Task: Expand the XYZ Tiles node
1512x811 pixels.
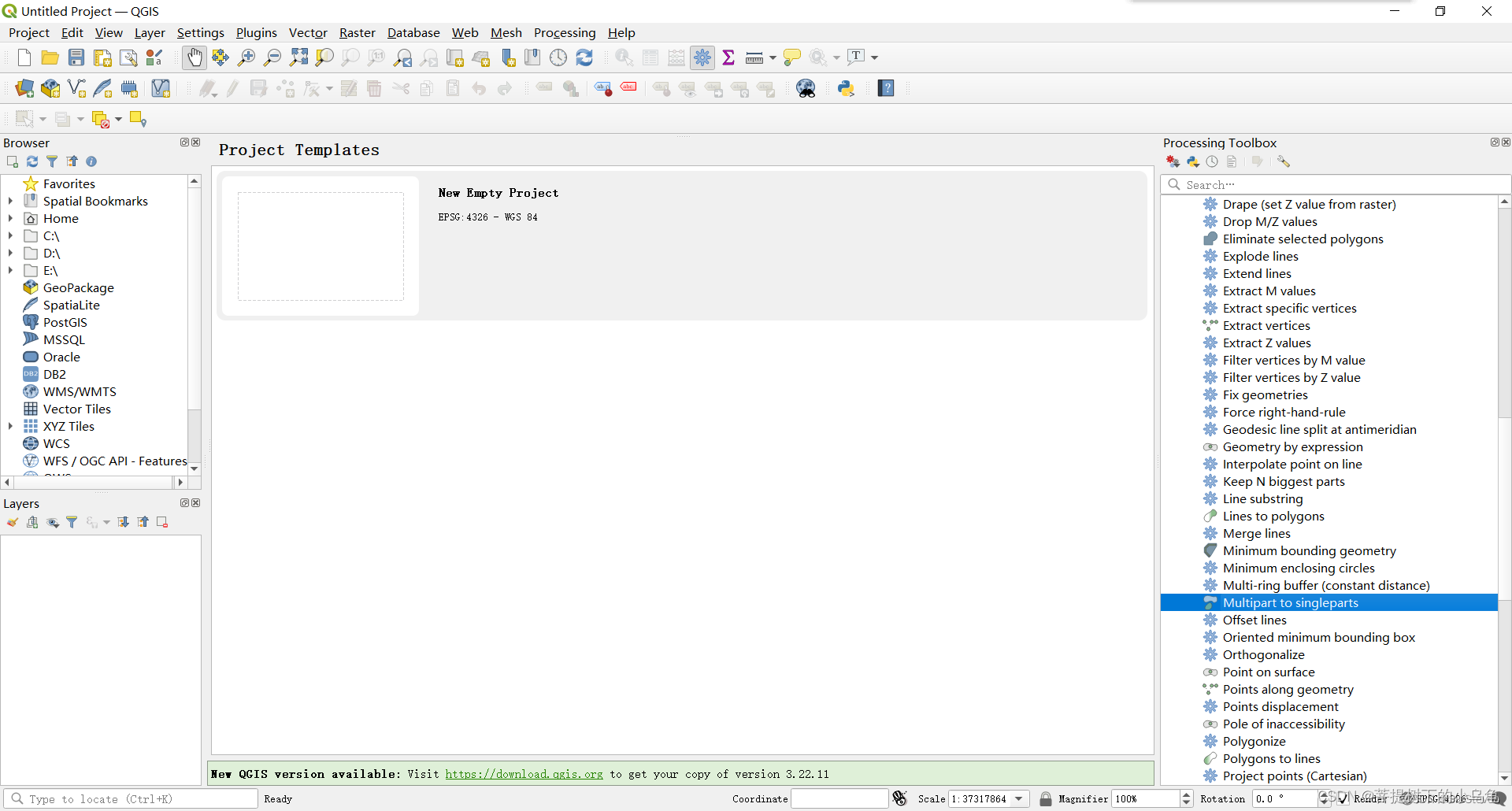Action: pos(10,426)
